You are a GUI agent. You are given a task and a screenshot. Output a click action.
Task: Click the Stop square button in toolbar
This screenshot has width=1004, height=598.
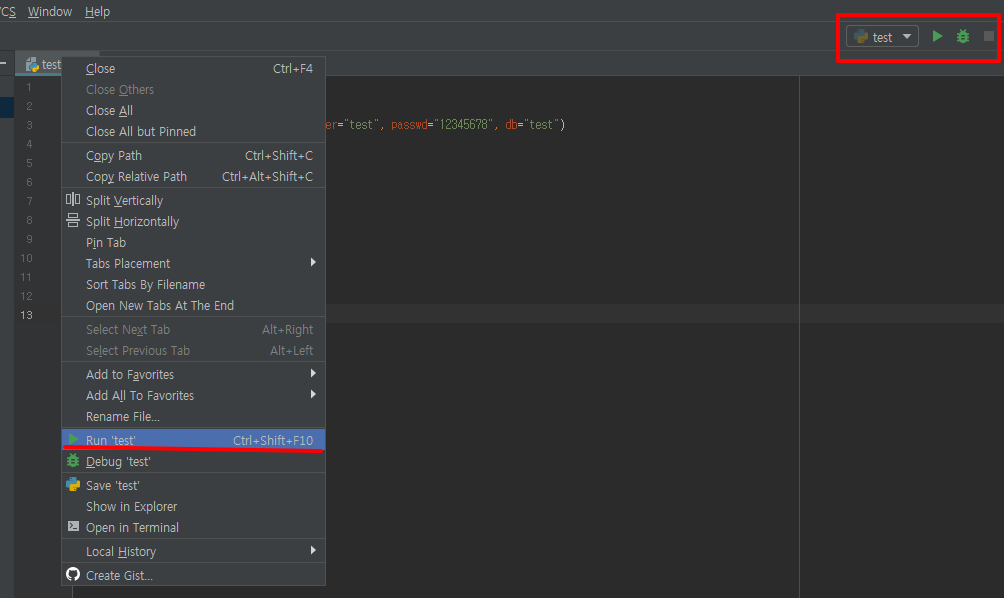point(989,36)
